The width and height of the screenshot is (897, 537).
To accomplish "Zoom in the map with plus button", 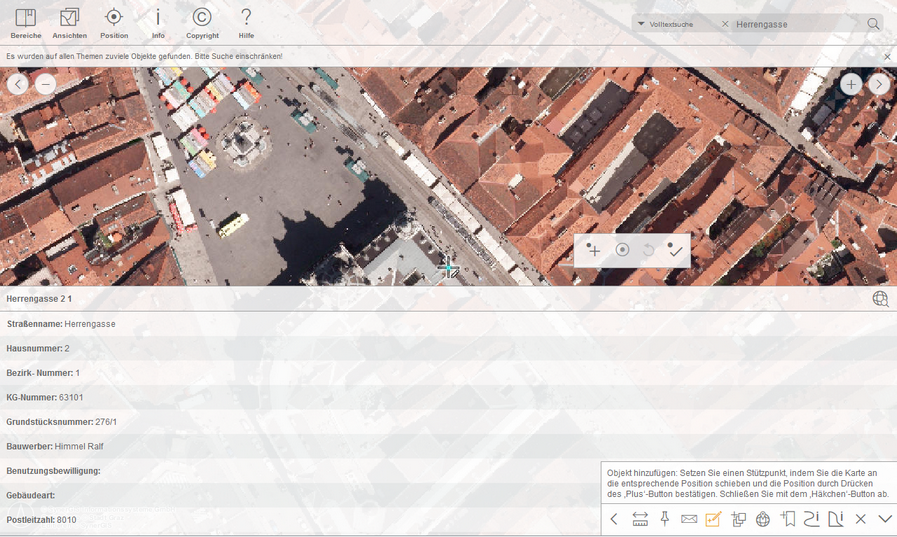I will click(851, 85).
